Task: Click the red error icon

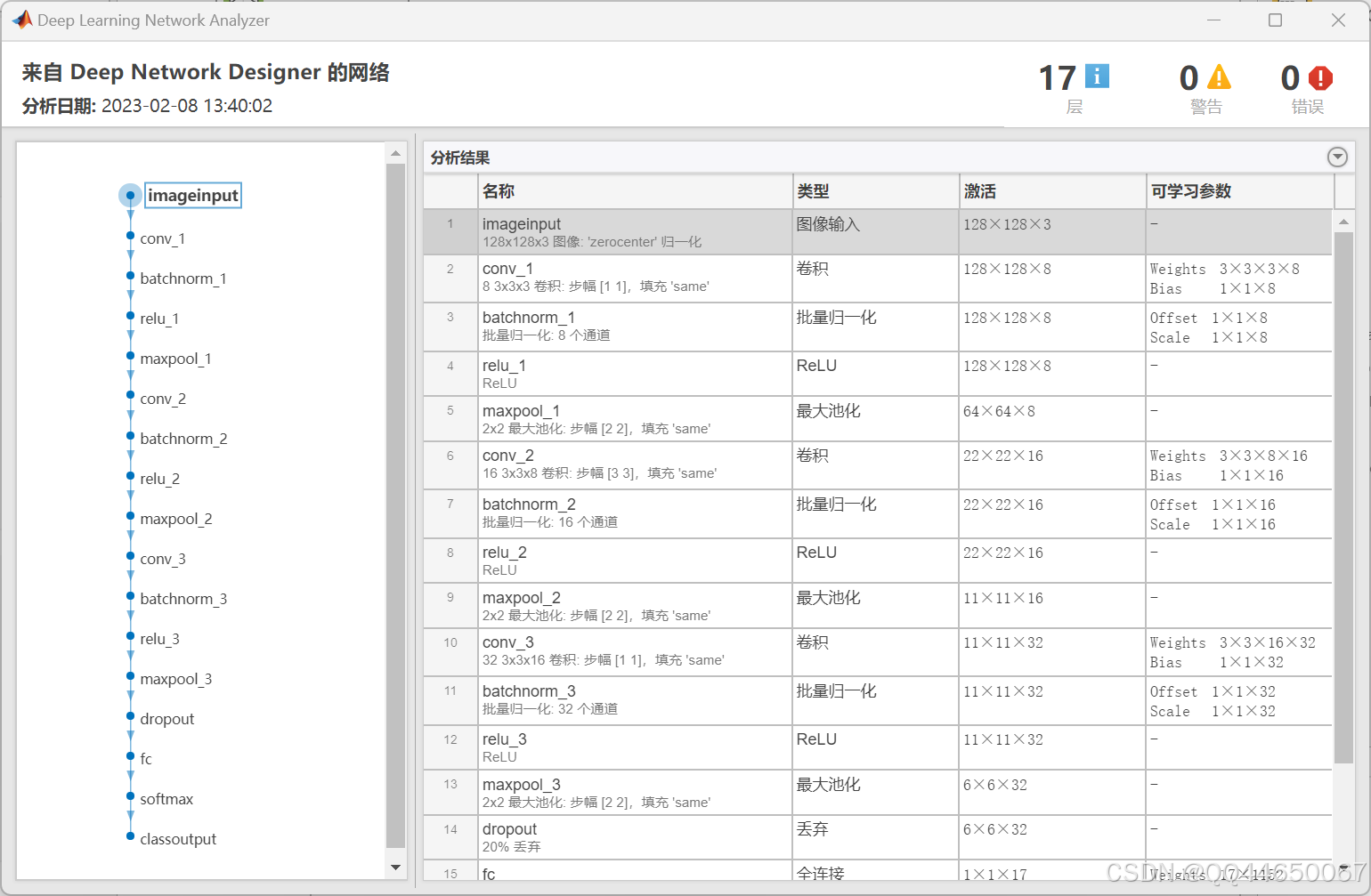Action: pyautogui.click(x=1320, y=78)
